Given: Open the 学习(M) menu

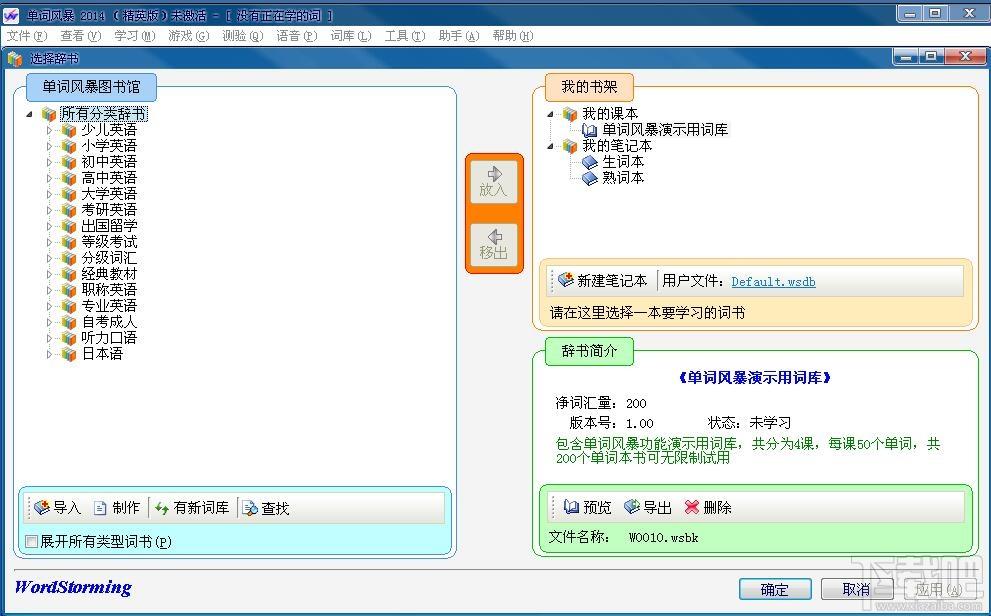Looking at the screenshot, I should click(x=135, y=36).
